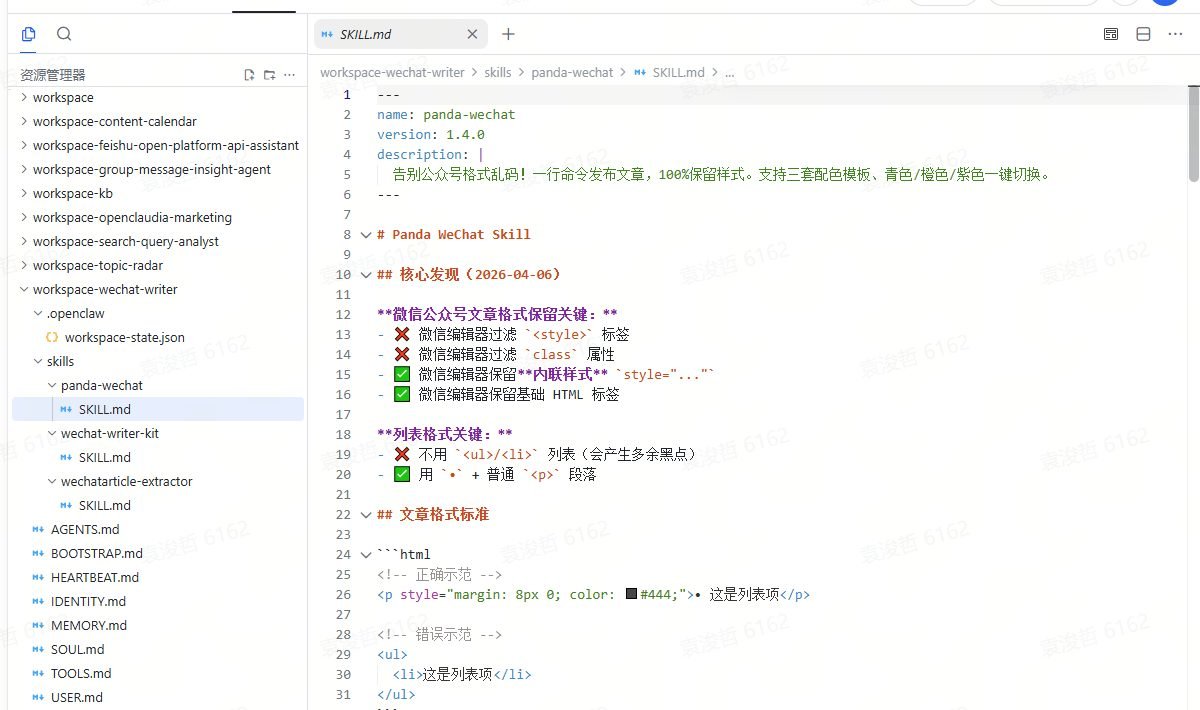Click the 资源管理器 panel title
1200x710 pixels.
(x=53, y=75)
